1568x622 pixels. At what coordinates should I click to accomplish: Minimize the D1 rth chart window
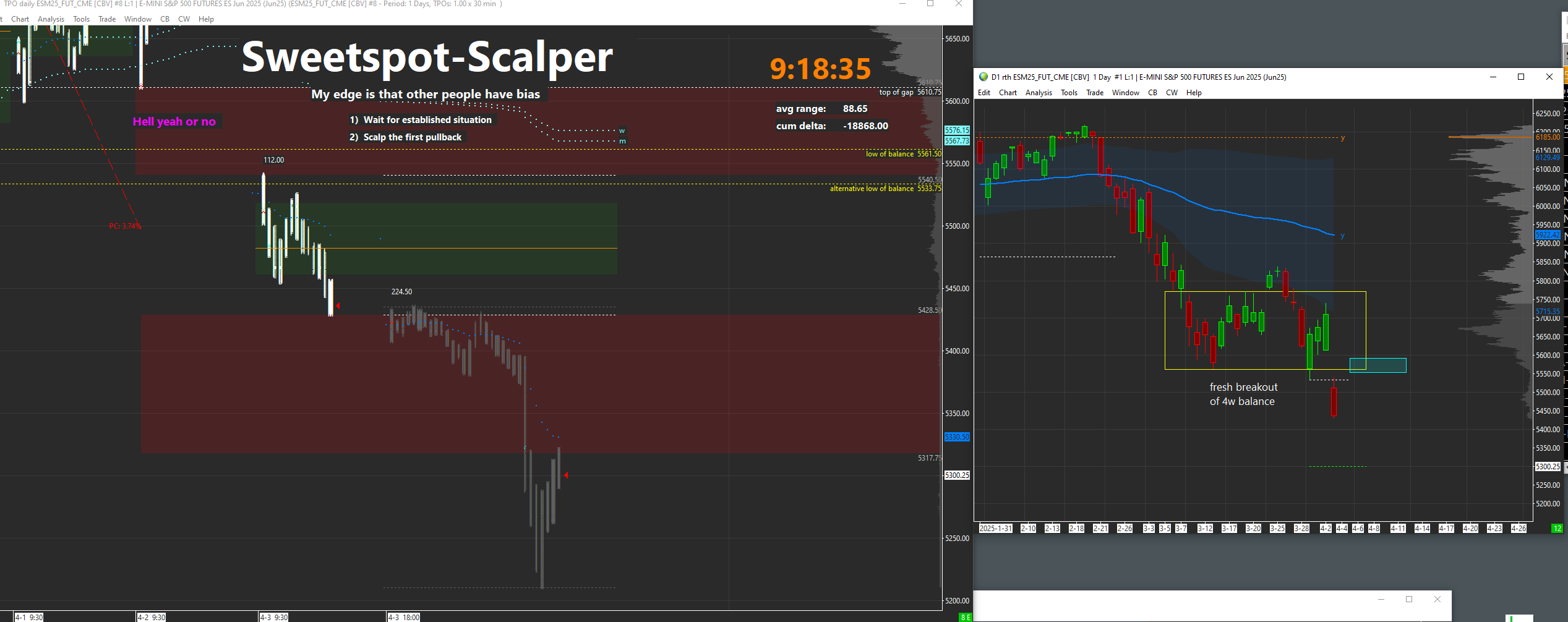1493,77
